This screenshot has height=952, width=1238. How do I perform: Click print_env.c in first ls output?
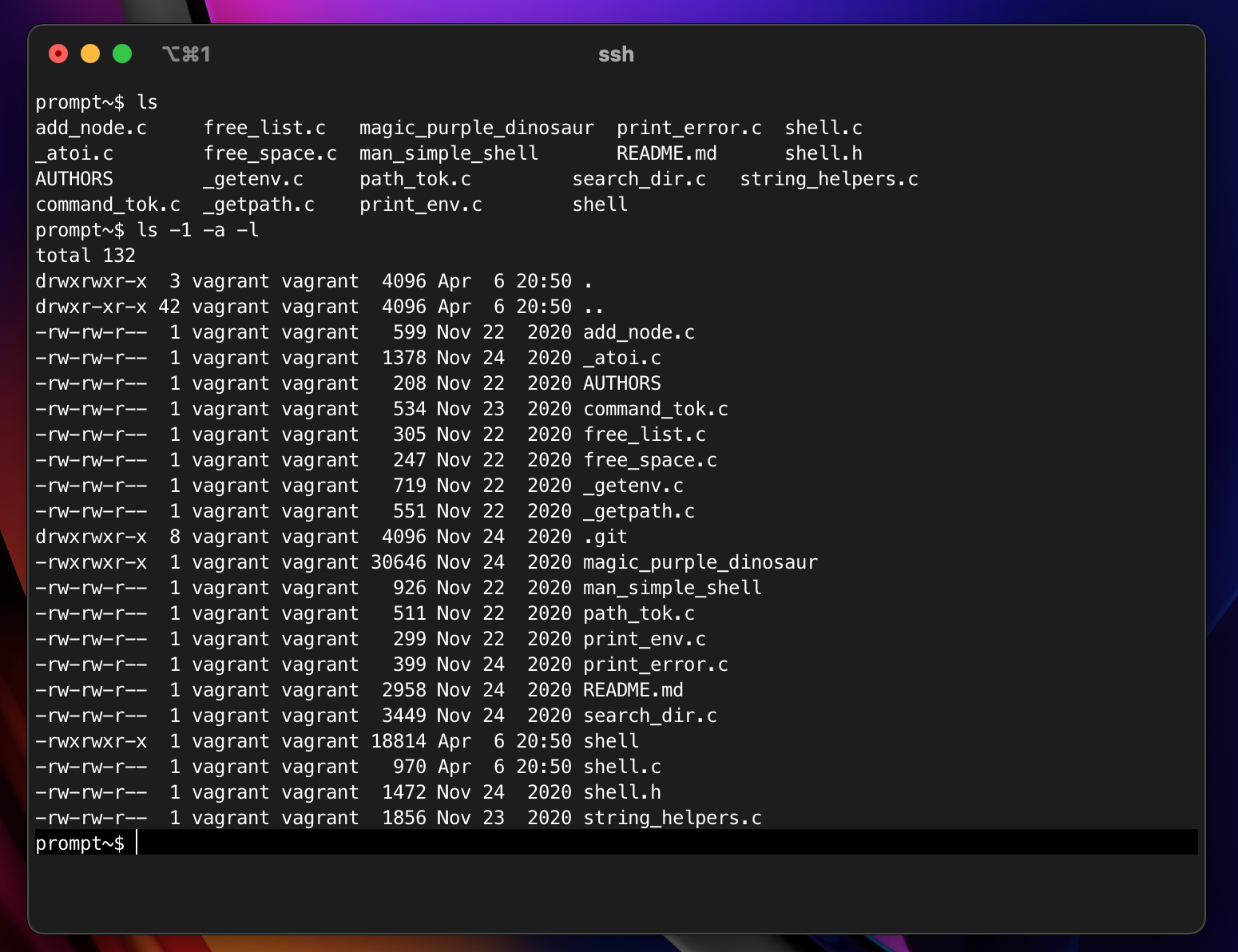421,204
